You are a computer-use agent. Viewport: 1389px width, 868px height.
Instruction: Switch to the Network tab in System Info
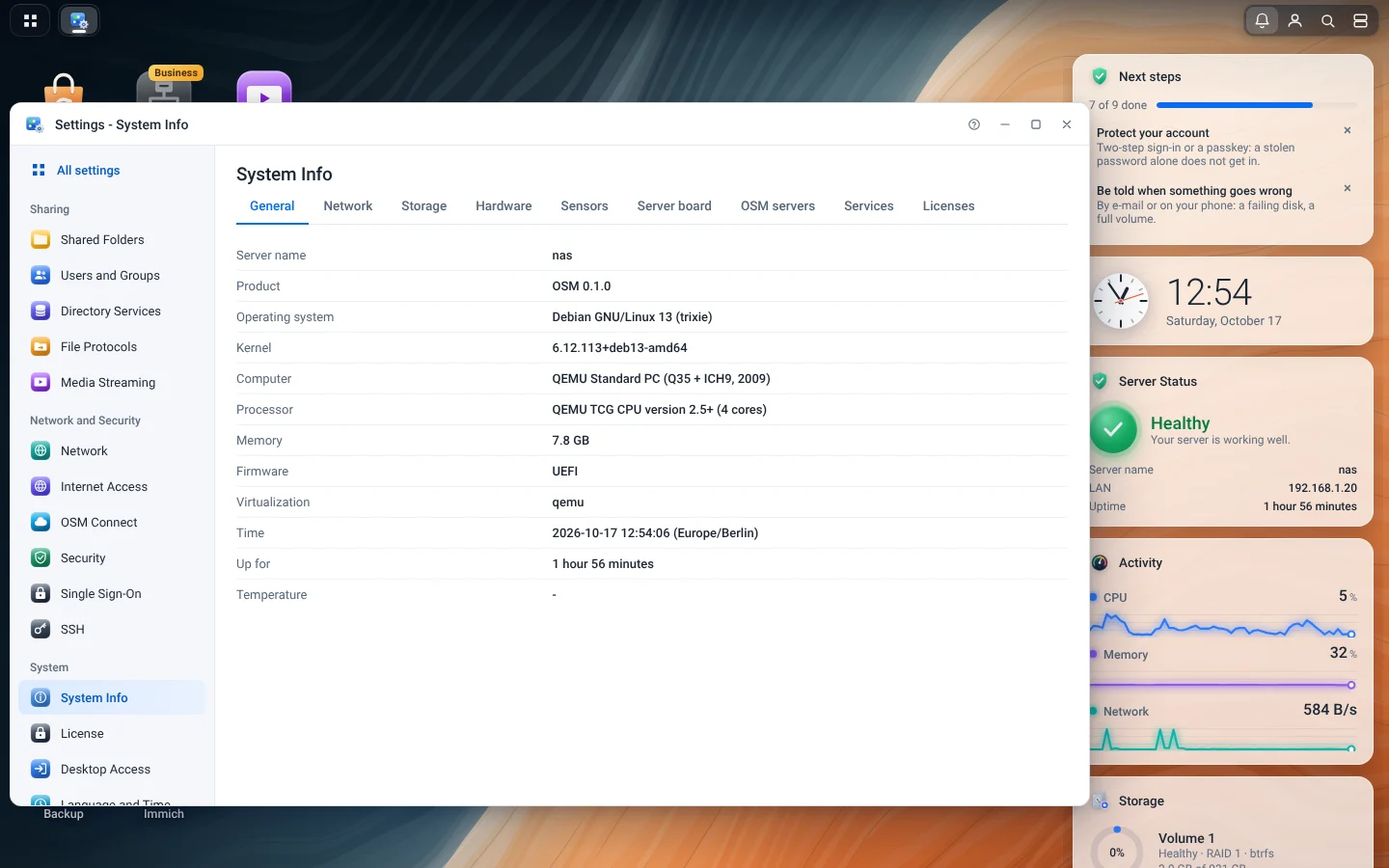pyautogui.click(x=348, y=206)
